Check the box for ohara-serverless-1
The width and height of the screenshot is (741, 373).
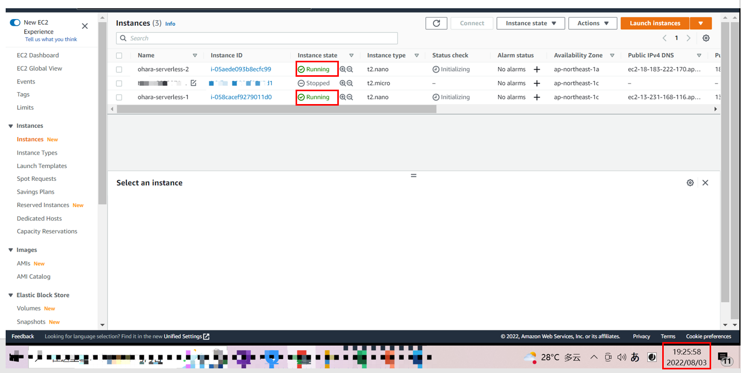(119, 97)
